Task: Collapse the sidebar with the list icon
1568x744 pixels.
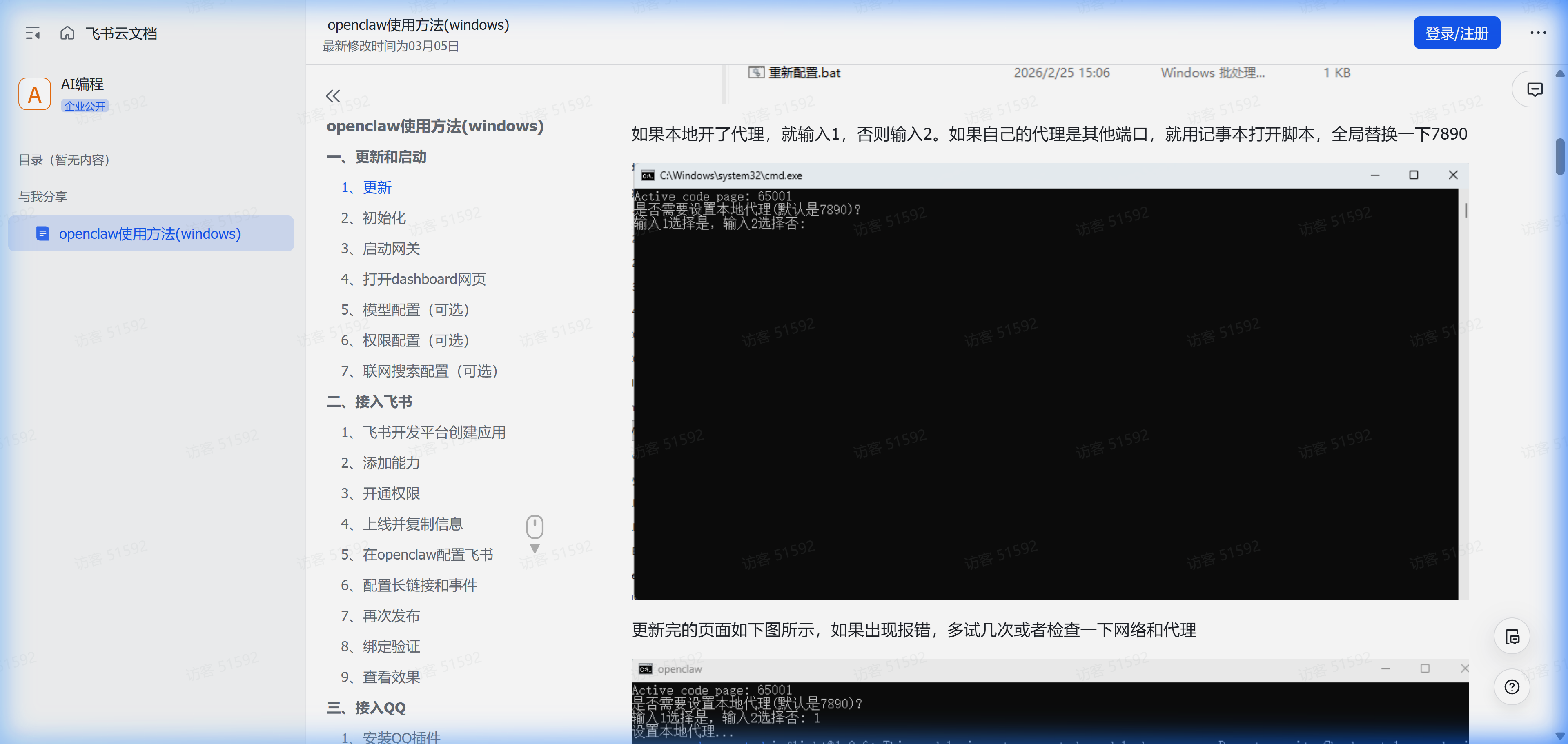Action: click(x=33, y=33)
